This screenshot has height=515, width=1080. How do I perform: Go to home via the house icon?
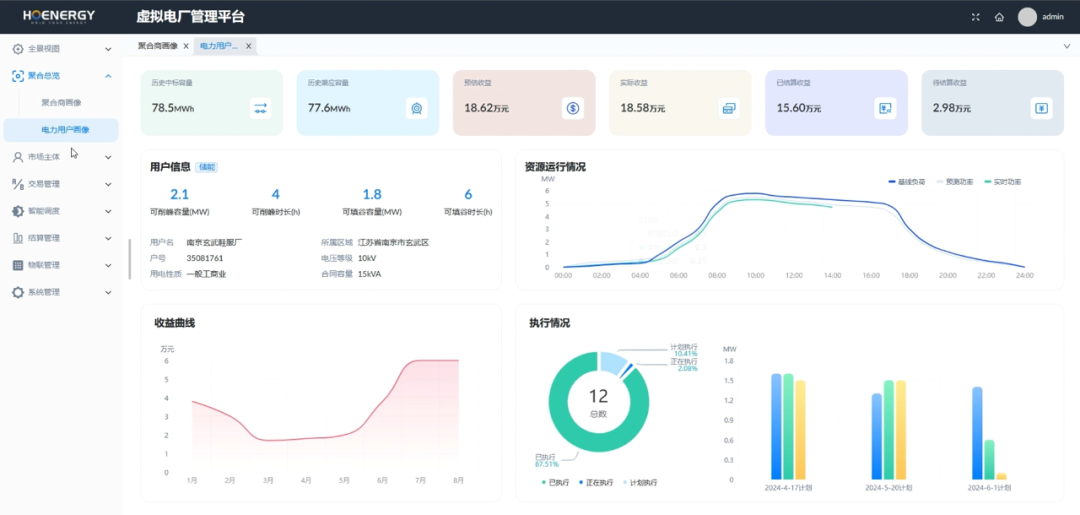click(x=999, y=17)
